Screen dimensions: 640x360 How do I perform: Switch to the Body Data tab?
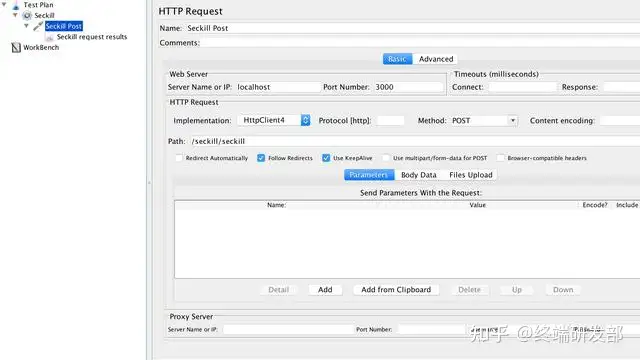pos(419,175)
